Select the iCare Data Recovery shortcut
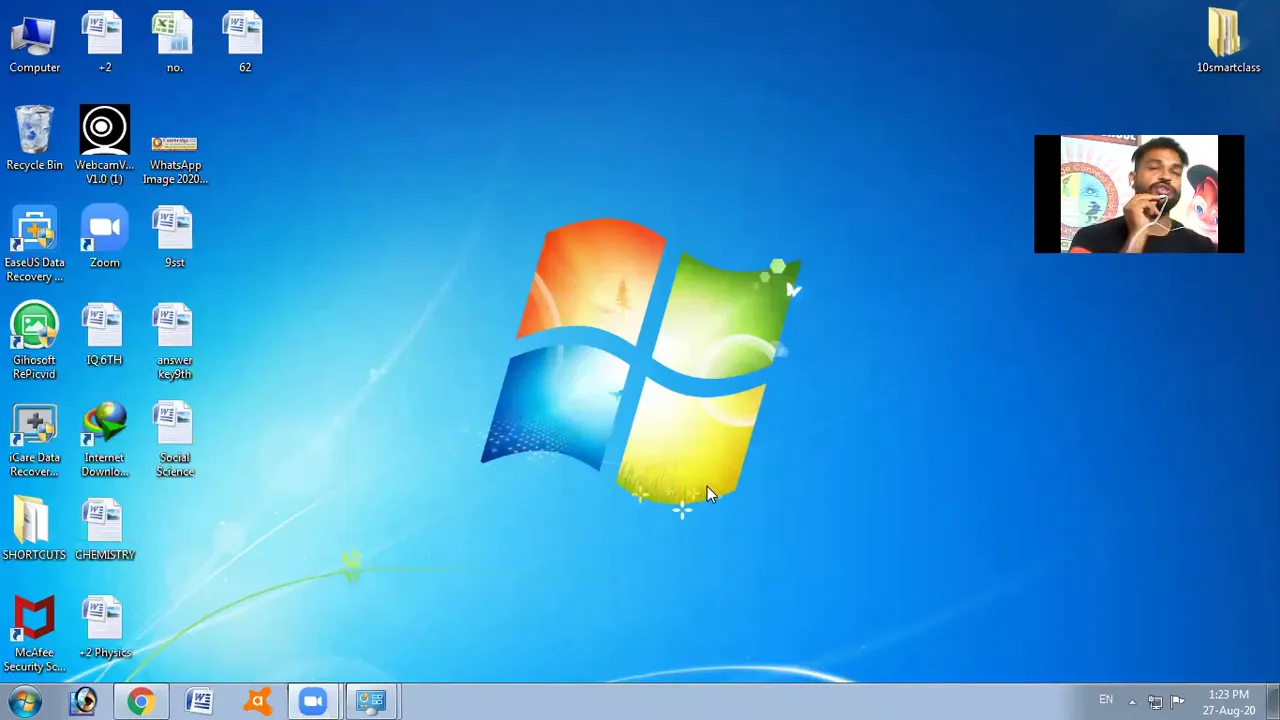The width and height of the screenshot is (1280, 720). click(34, 440)
